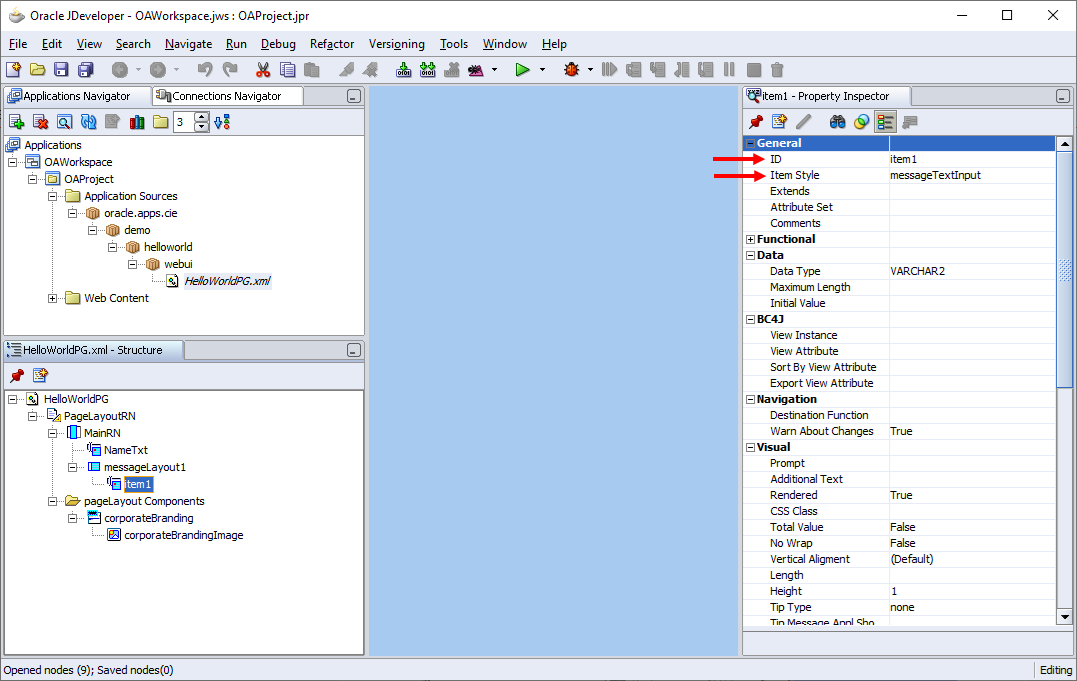
Task: Collapse the BC4J property category
Action: tap(751, 320)
